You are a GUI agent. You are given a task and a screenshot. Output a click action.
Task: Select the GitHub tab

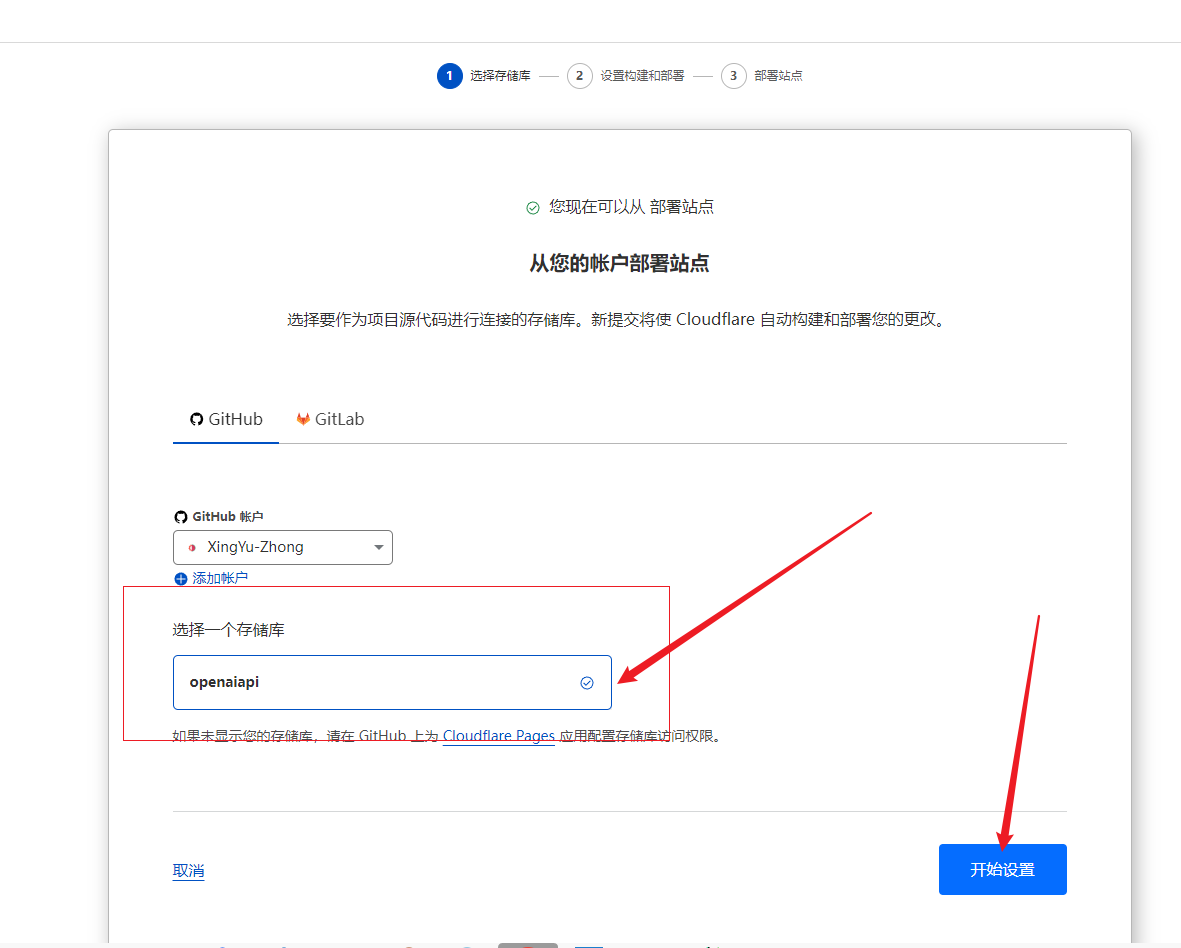pyautogui.click(x=226, y=419)
